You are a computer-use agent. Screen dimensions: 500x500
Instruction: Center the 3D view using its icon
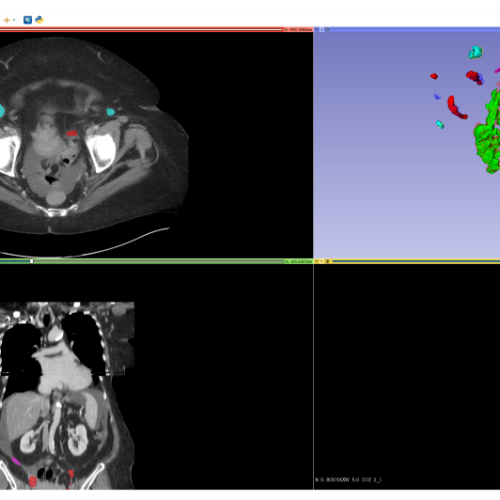pos(327,29)
